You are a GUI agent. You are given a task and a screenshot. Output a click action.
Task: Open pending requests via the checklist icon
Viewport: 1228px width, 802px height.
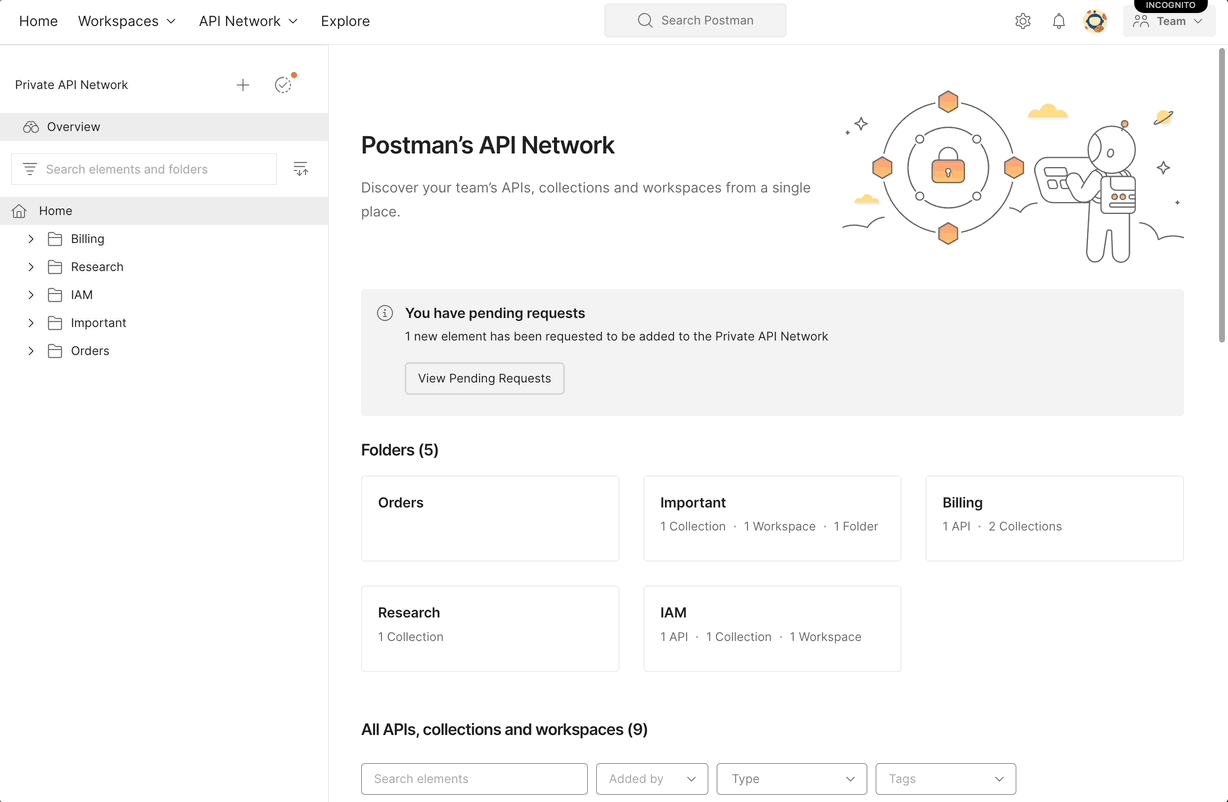(x=283, y=85)
